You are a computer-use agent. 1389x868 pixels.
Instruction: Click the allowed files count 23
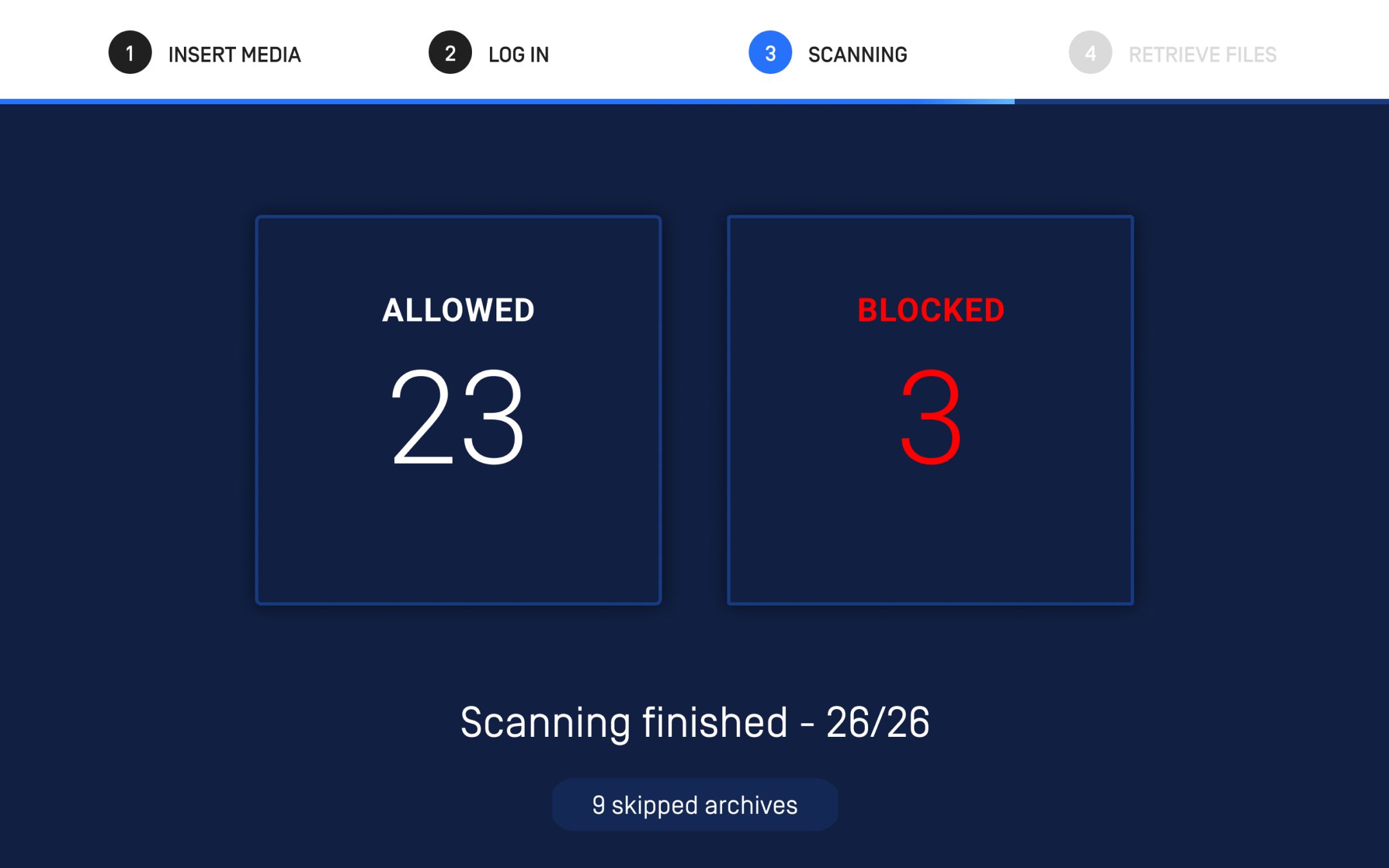[458, 416]
